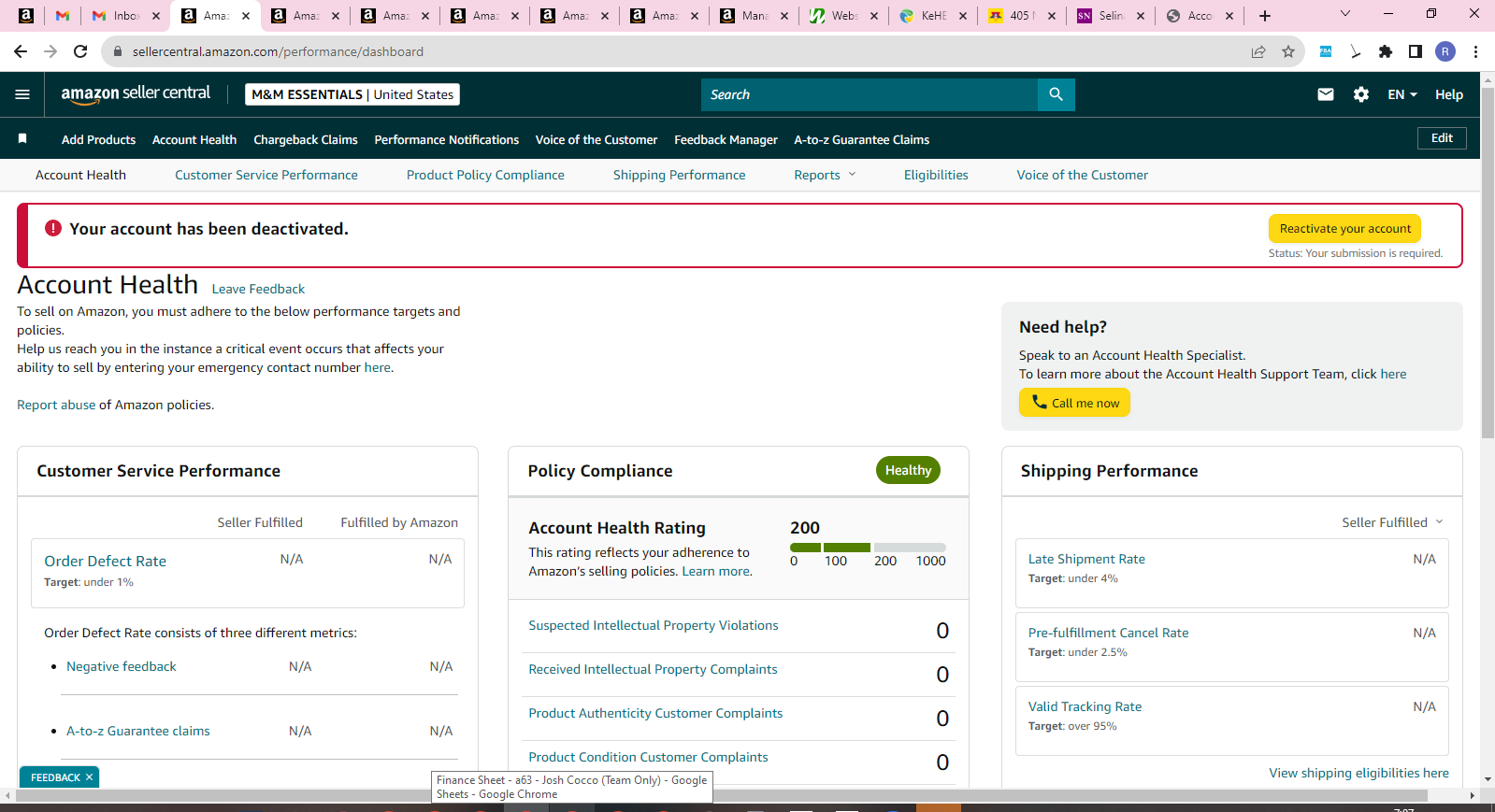The height and width of the screenshot is (812, 1495).
Task: Open the Seller Central hamburger menu
Action: click(x=22, y=94)
